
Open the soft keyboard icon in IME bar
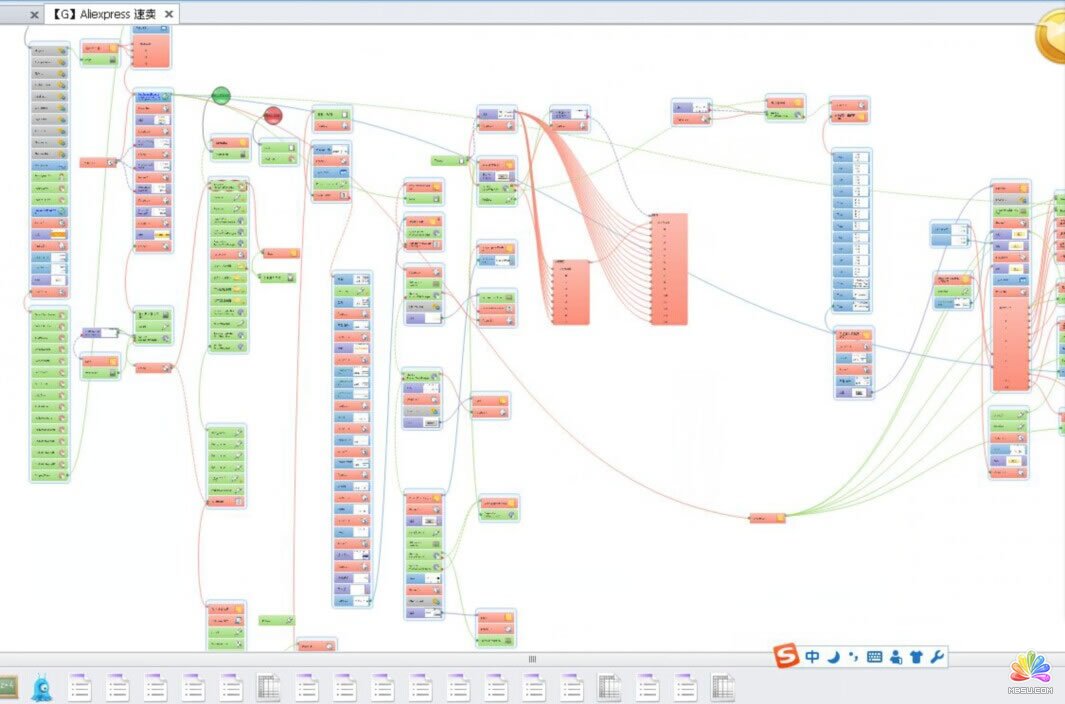[x=875, y=657]
